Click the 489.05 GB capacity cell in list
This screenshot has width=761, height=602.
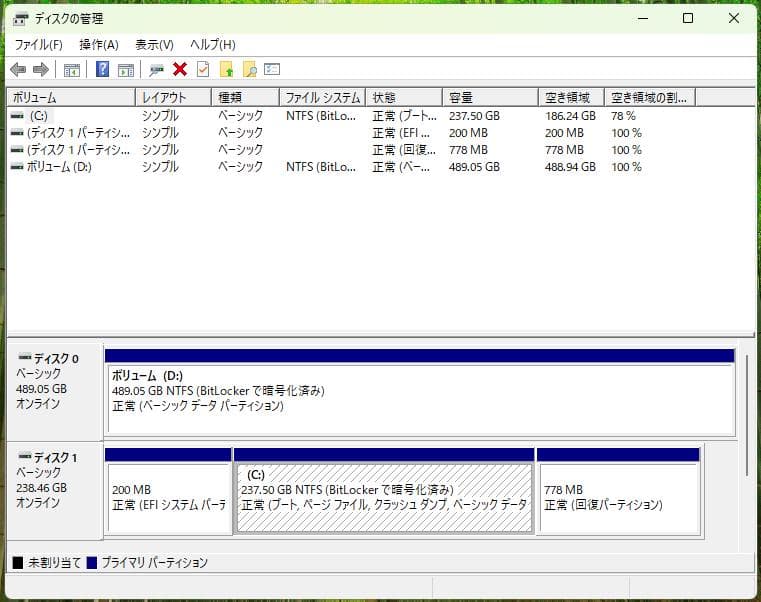point(474,167)
